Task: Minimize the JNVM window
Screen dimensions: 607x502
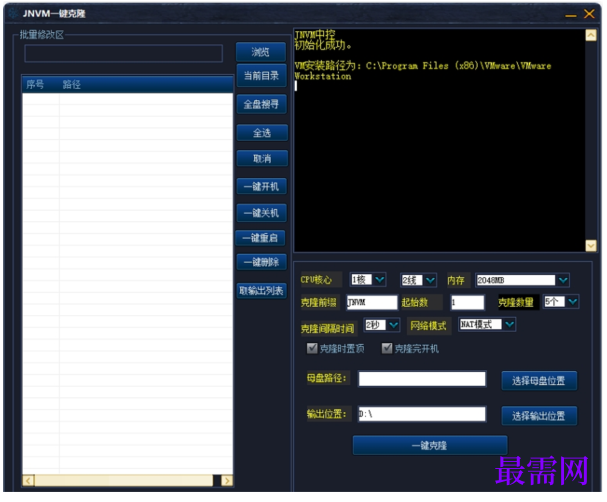Action: pos(571,15)
